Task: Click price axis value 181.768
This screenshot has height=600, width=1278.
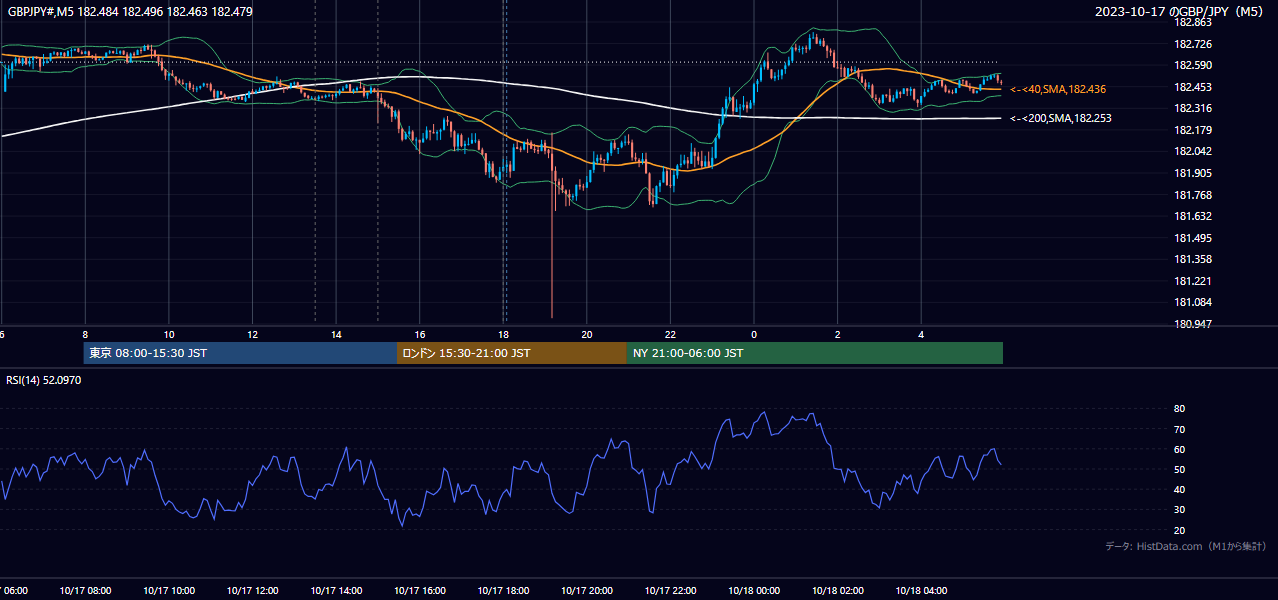Action: [1193, 195]
